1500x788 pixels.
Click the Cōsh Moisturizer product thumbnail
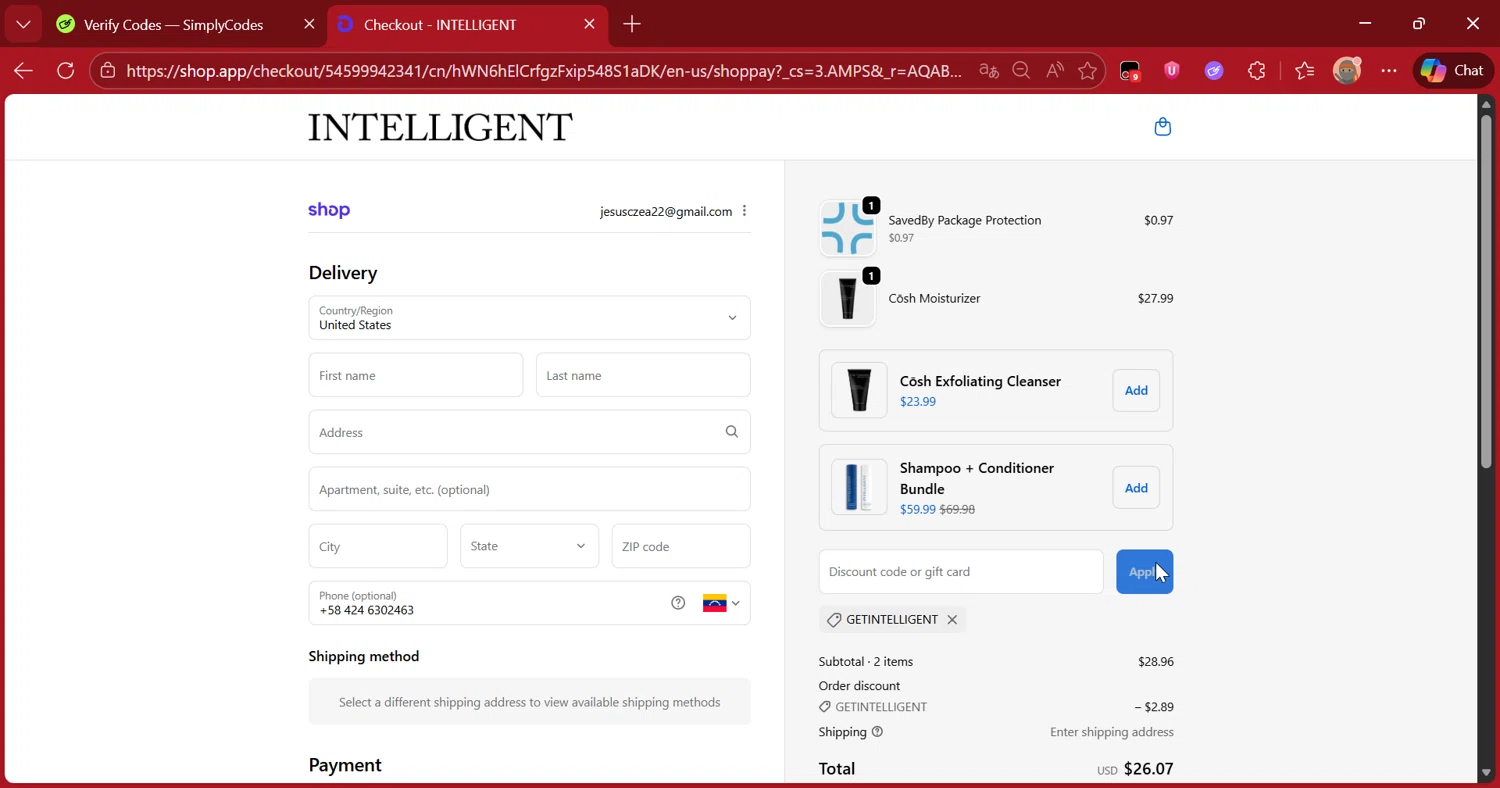(x=847, y=299)
